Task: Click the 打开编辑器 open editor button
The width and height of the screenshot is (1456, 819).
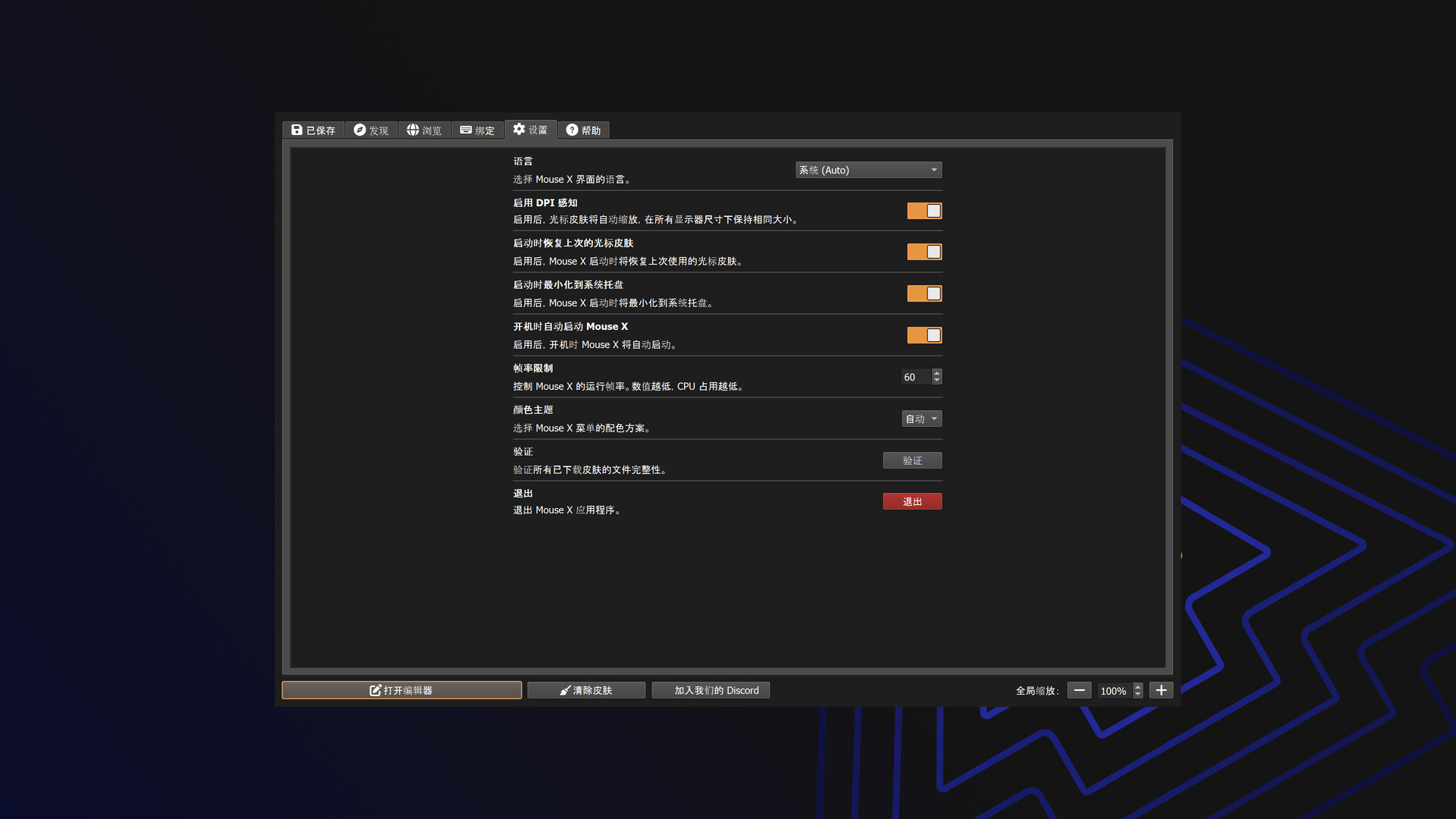Action: 401,690
